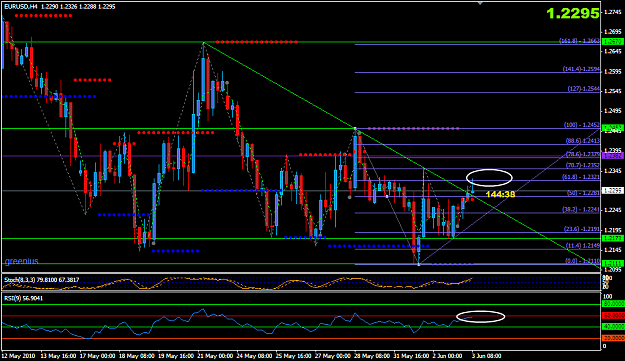The width and height of the screenshot is (625, 361).
Task: Click the Fibonacci label (78.6)-1.2379
Action: click(x=583, y=155)
